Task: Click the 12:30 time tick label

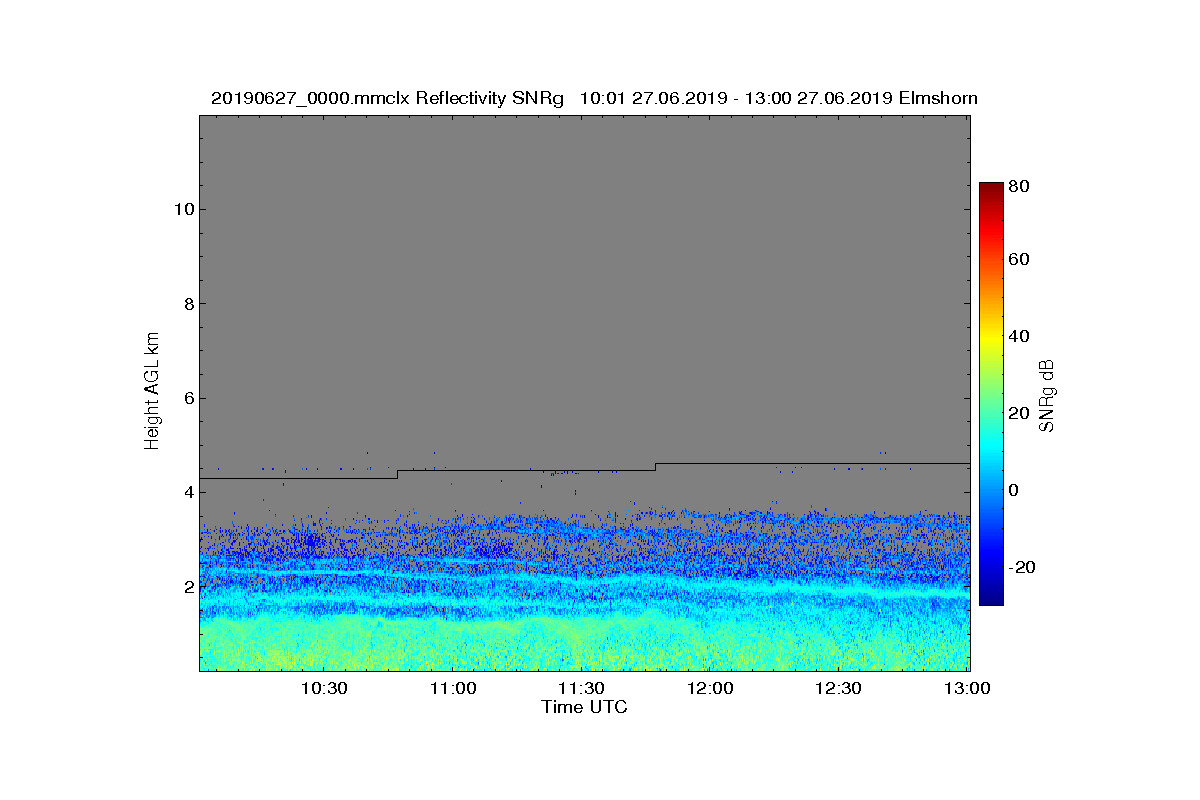Action: point(838,689)
